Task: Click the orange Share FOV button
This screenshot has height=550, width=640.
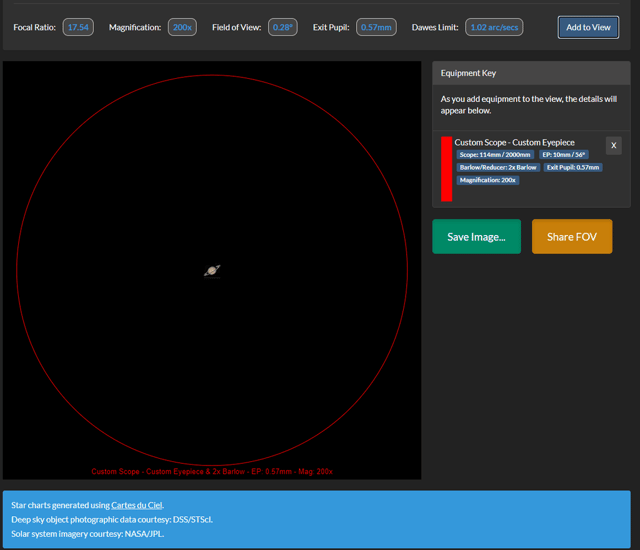Action: pos(572,237)
